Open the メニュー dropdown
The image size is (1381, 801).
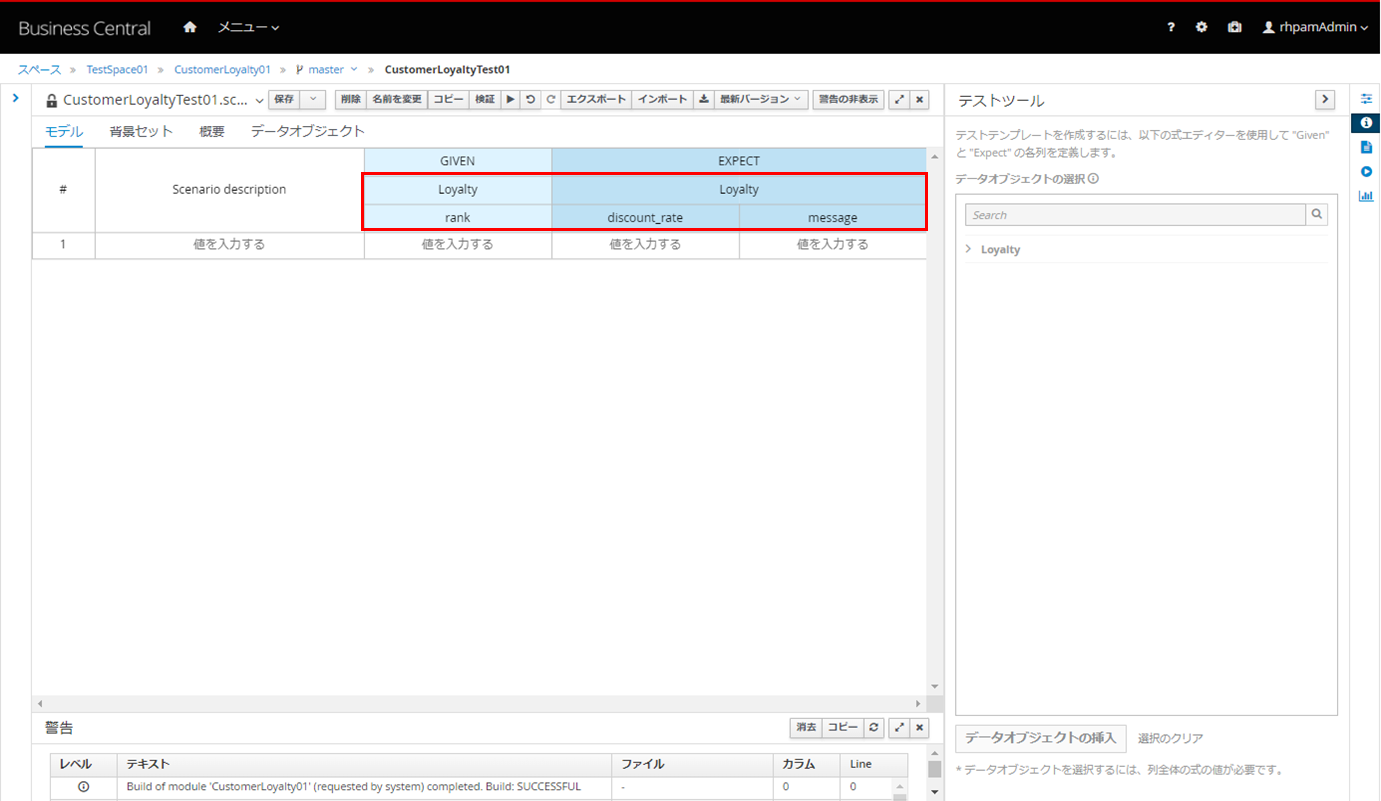click(x=249, y=27)
